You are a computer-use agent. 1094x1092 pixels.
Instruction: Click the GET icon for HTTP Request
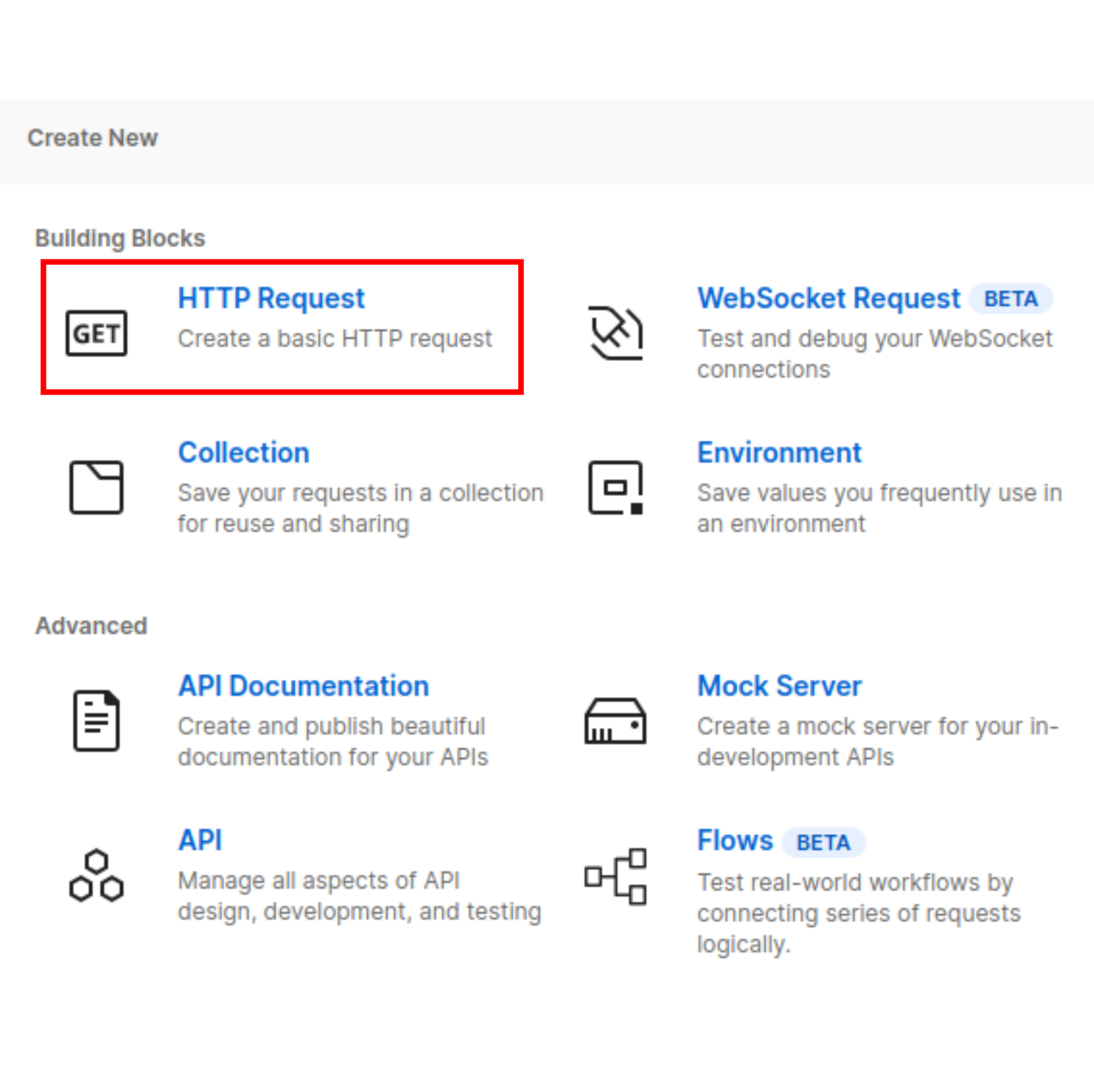(x=96, y=333)
